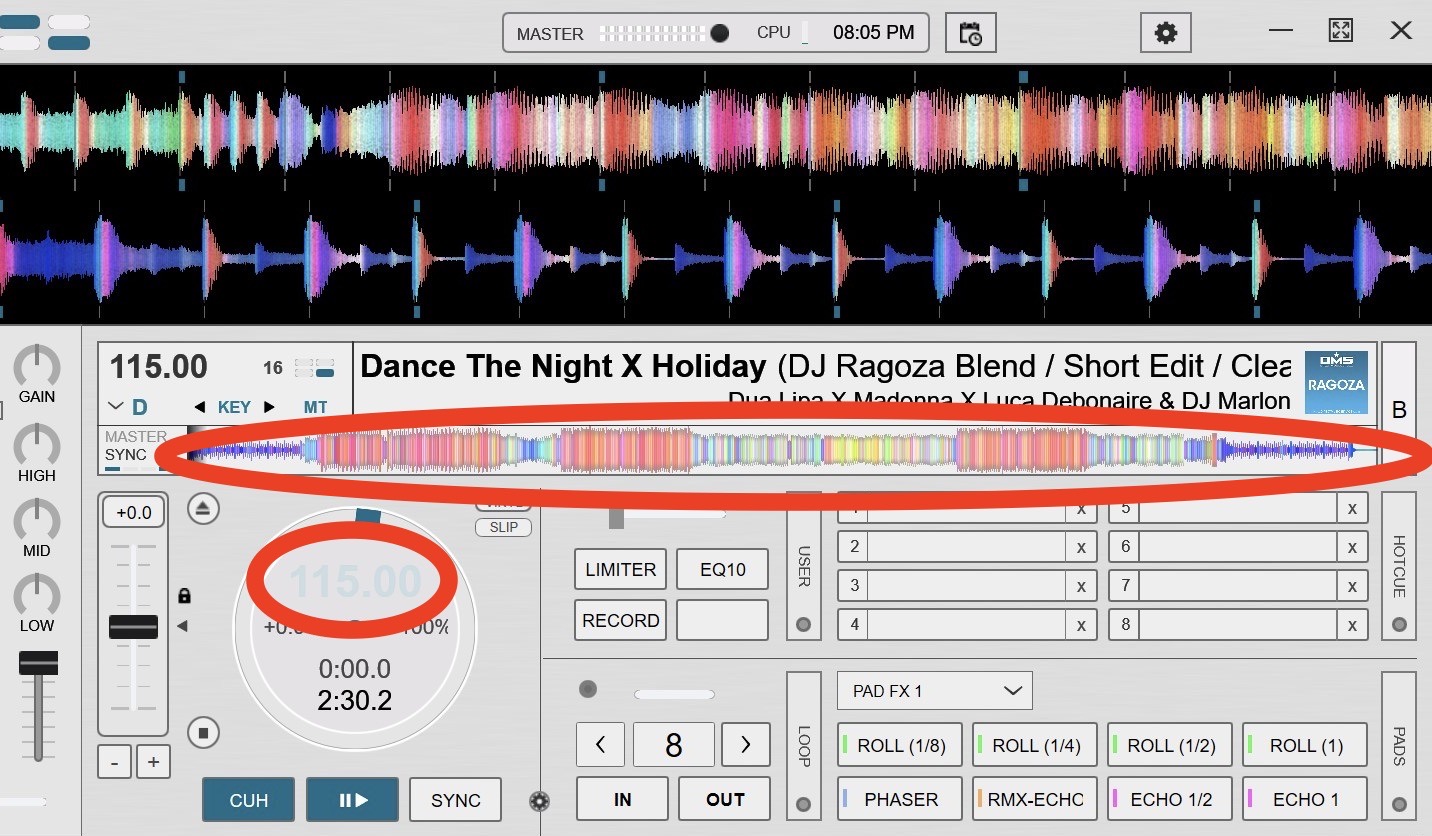The image size is (1432, 836).
Task: Click the MID EQ knob
Action: pyautogui.click(x=37, y=521)
